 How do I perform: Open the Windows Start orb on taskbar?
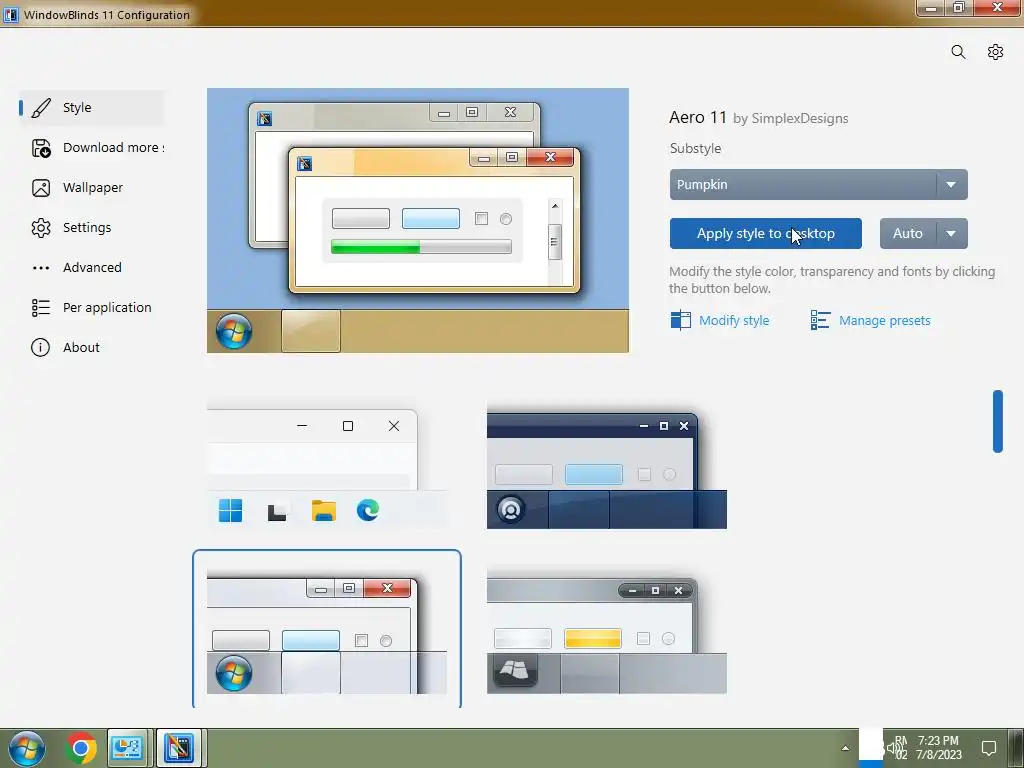(x=27, y=748)
